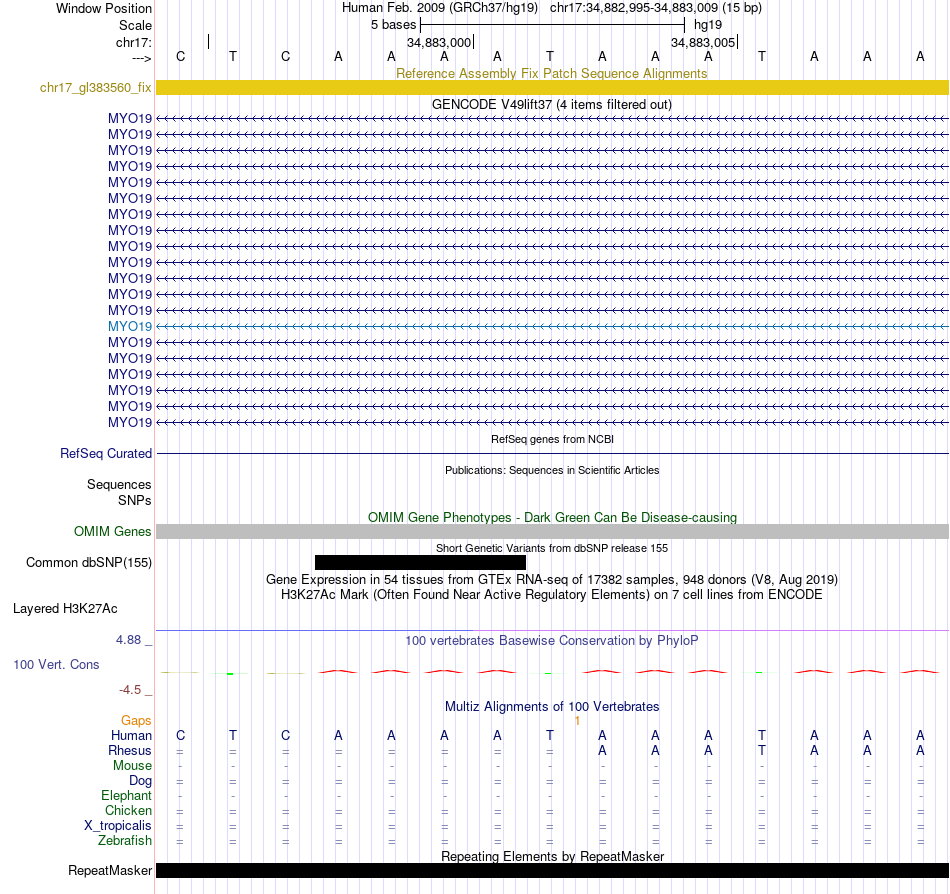Click the SNPs track label
The height and width of the screenshot is (894, 950).
(x=135, y=500)
